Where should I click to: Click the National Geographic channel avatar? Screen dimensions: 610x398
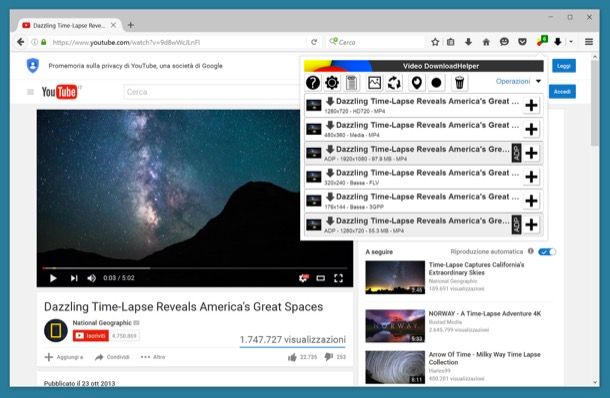coord(56,330)
